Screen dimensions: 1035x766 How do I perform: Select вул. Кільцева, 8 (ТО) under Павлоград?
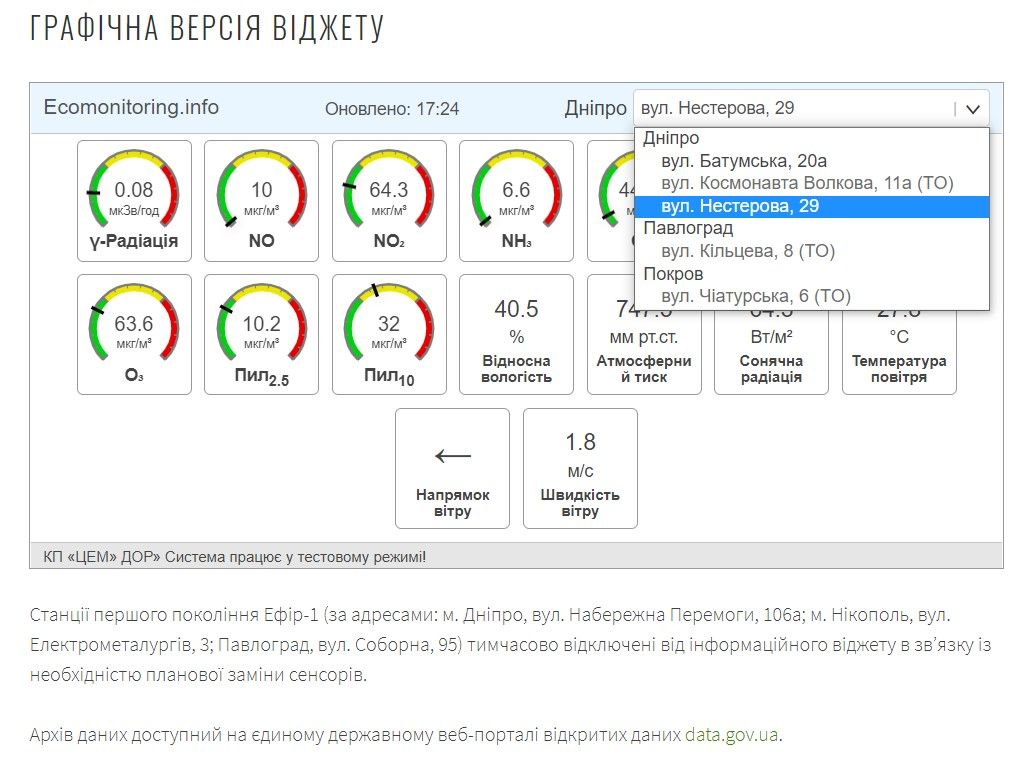(x=748, y=251)
